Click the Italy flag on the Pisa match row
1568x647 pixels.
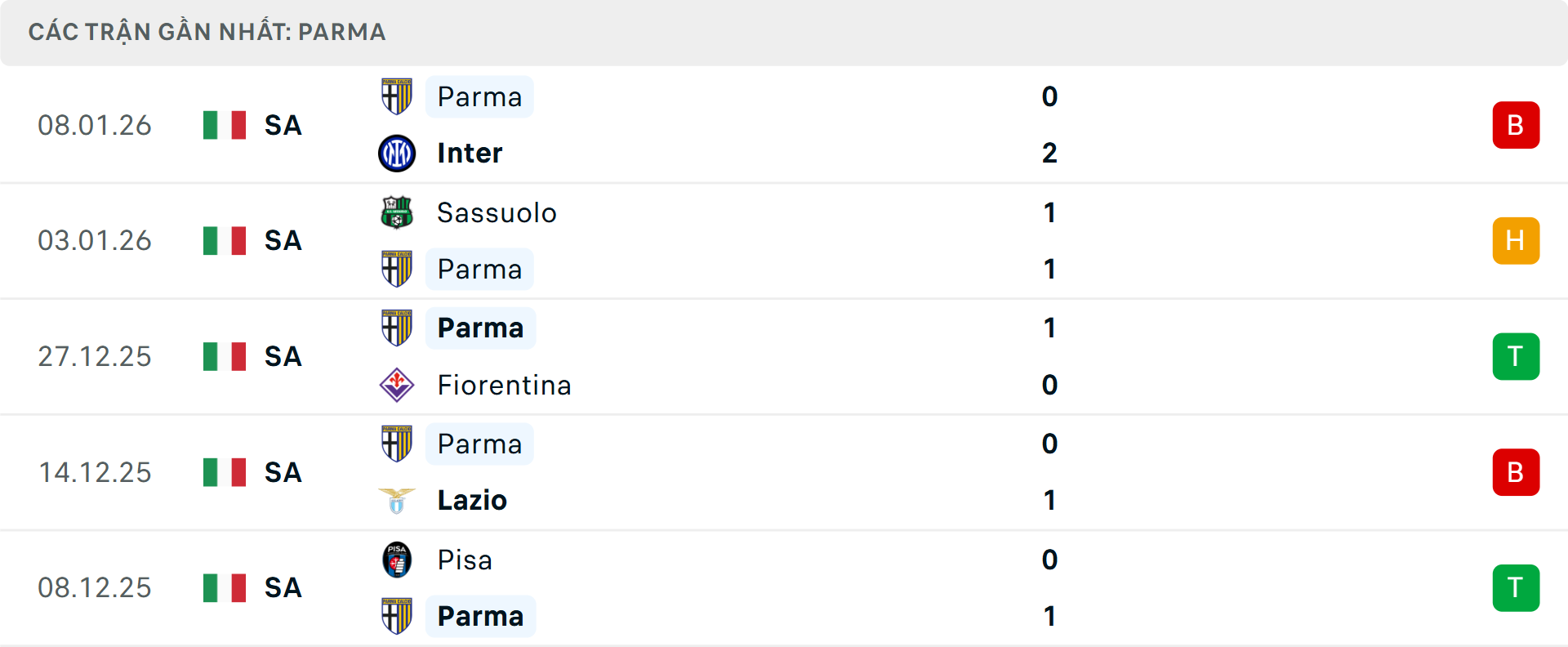[225, 587]
